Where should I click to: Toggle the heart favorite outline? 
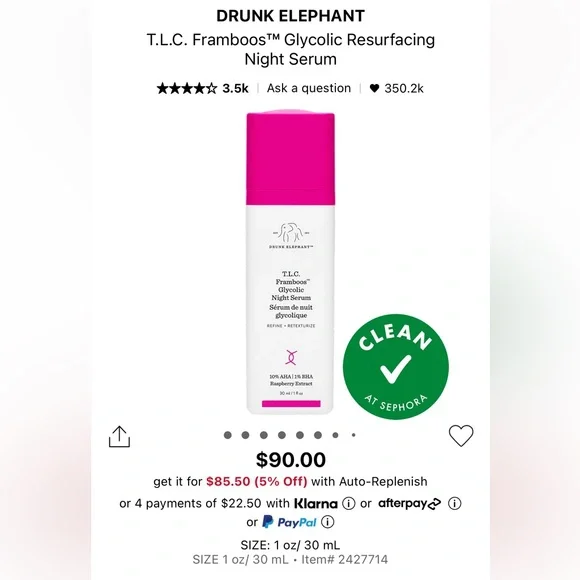pos(461,436)
